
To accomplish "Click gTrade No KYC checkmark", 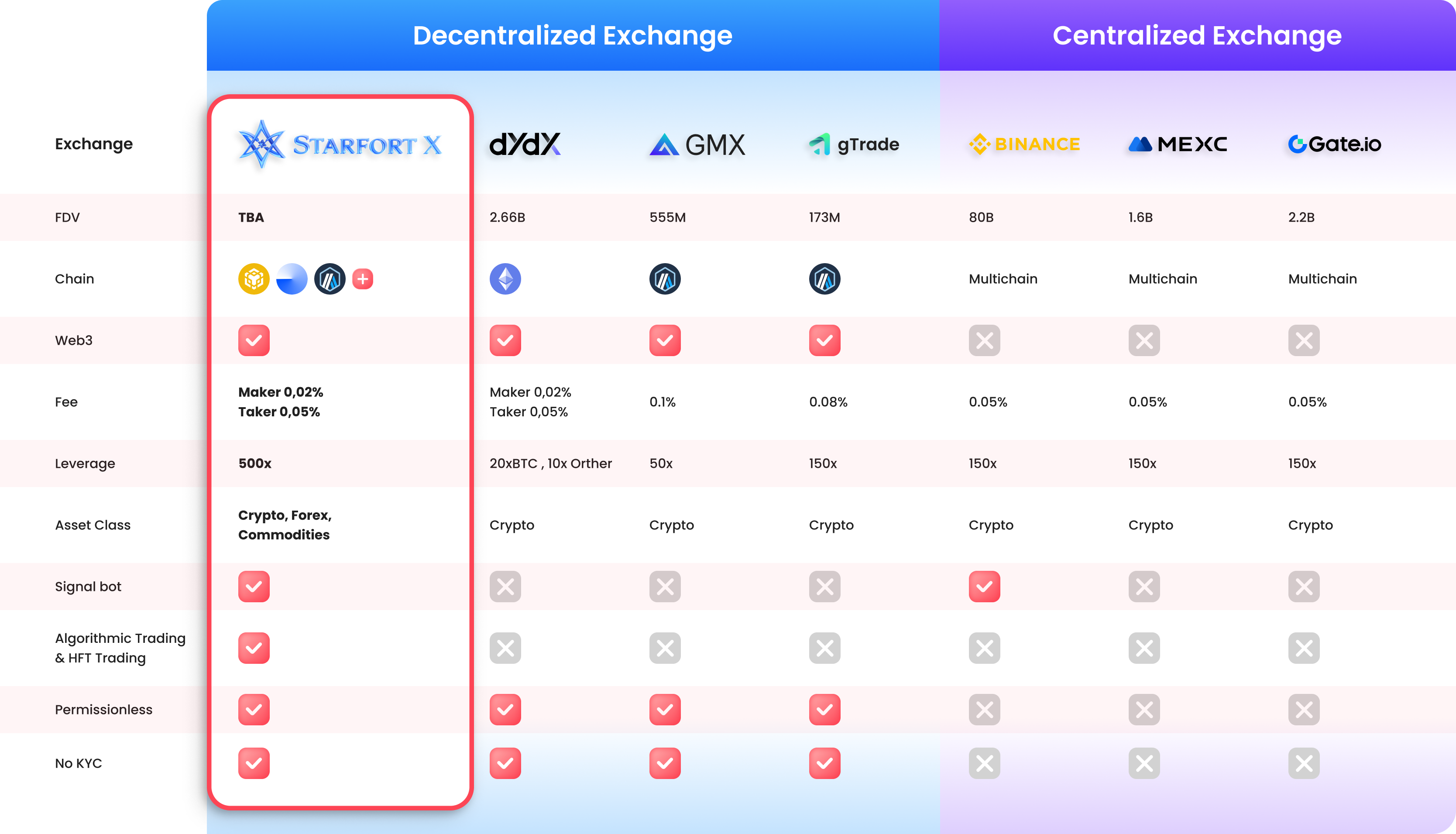I will click(x=825, y=763).
